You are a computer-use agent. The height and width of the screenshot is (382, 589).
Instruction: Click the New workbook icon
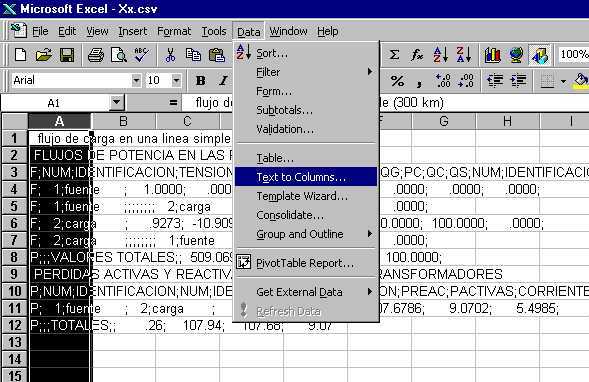tap(20, 55)
